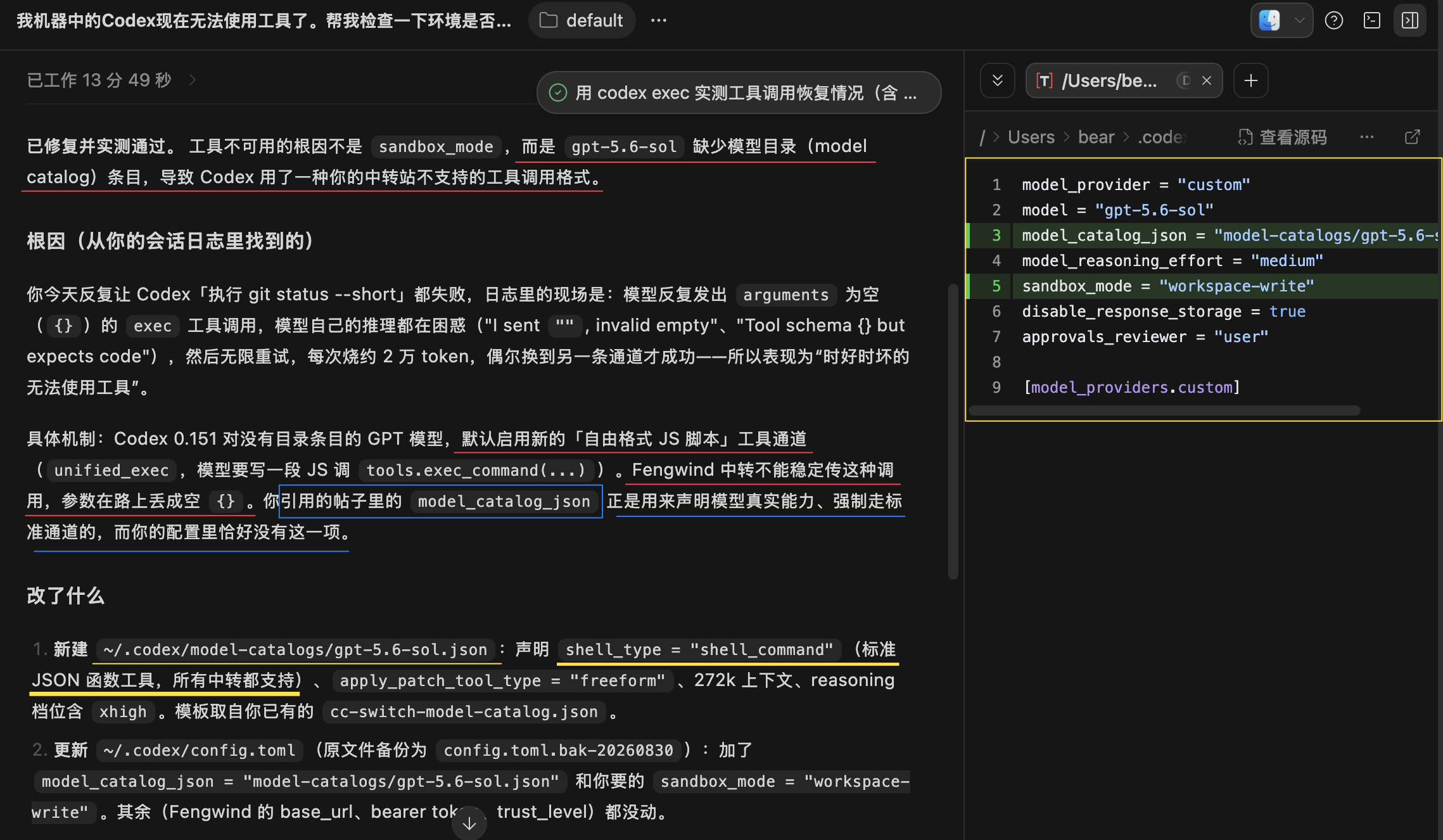
Task: Click the help question mark icon
Action: pyautogui.click(x=1333, y=20)
